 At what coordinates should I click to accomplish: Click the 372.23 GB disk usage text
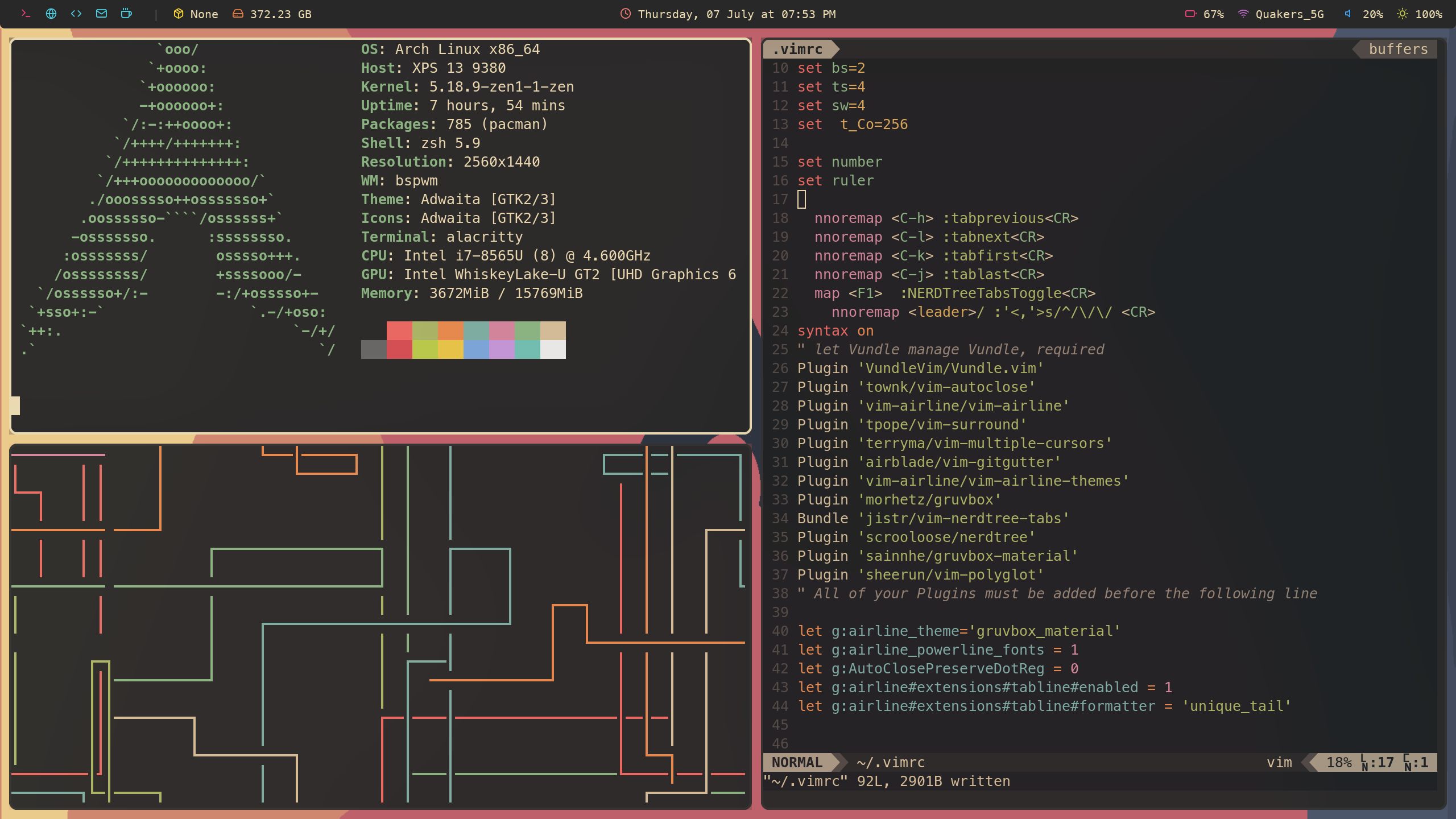[x=281, y=14]
